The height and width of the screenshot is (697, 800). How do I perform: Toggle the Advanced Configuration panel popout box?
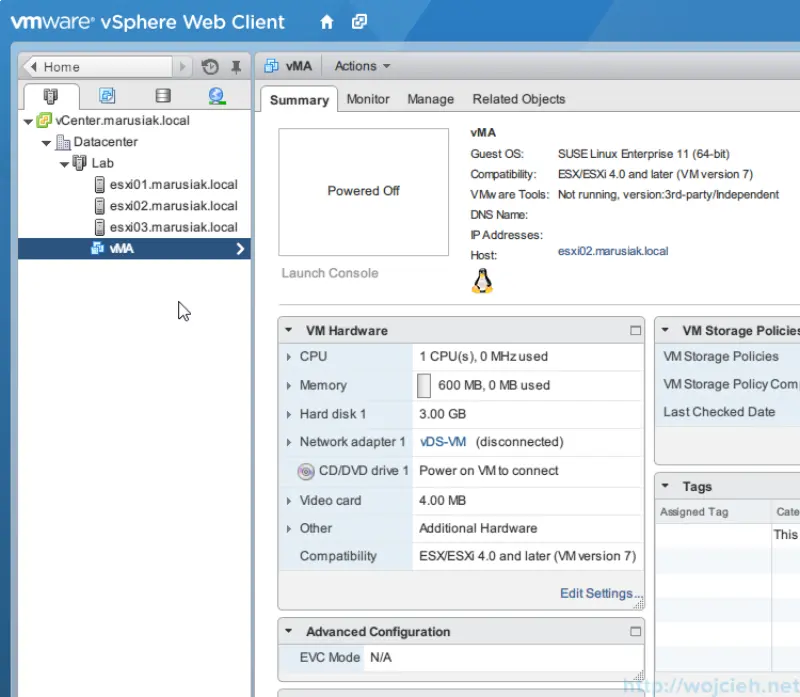[x=634, y=631]
